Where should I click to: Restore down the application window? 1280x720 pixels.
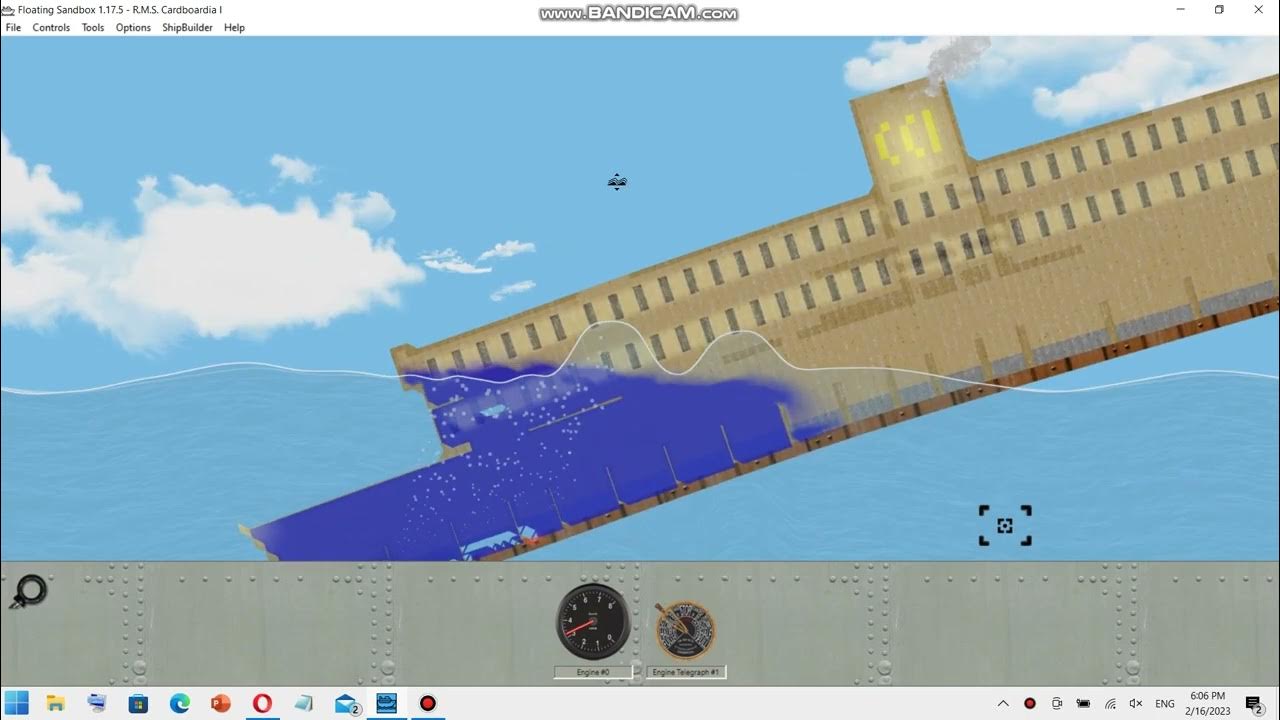1219,10
